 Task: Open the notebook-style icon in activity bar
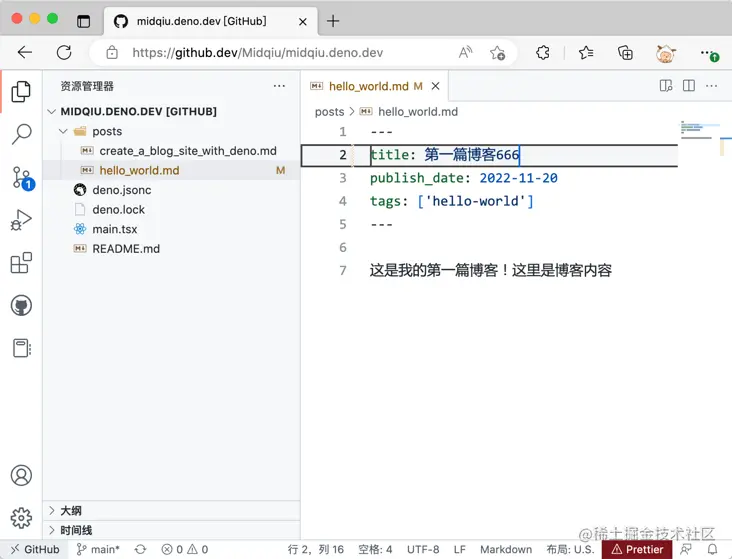[21, 348]
